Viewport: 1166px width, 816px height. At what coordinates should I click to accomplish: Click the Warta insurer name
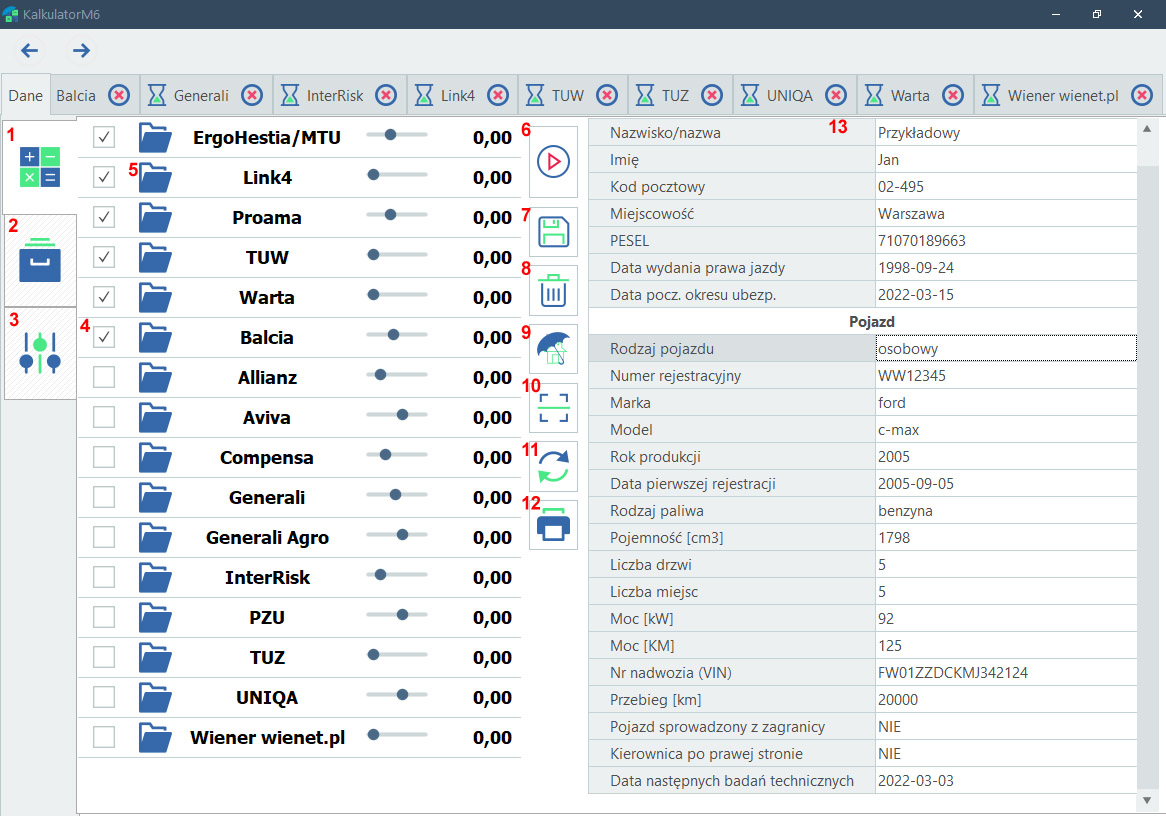click(x=267, y=298)
